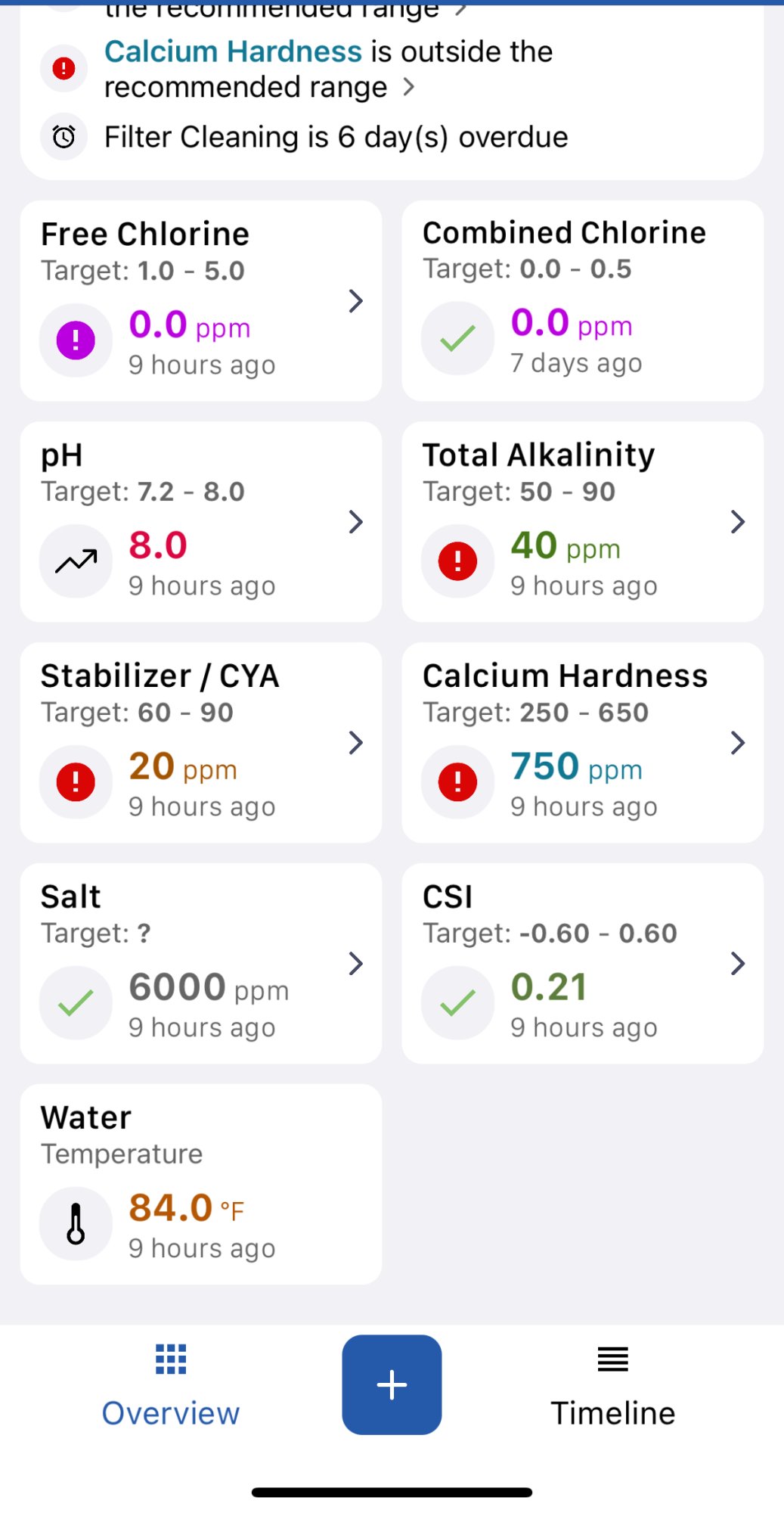Tap the green checkmark icon on CSI
The image size is (784, 1513).
pos(457,1002)
